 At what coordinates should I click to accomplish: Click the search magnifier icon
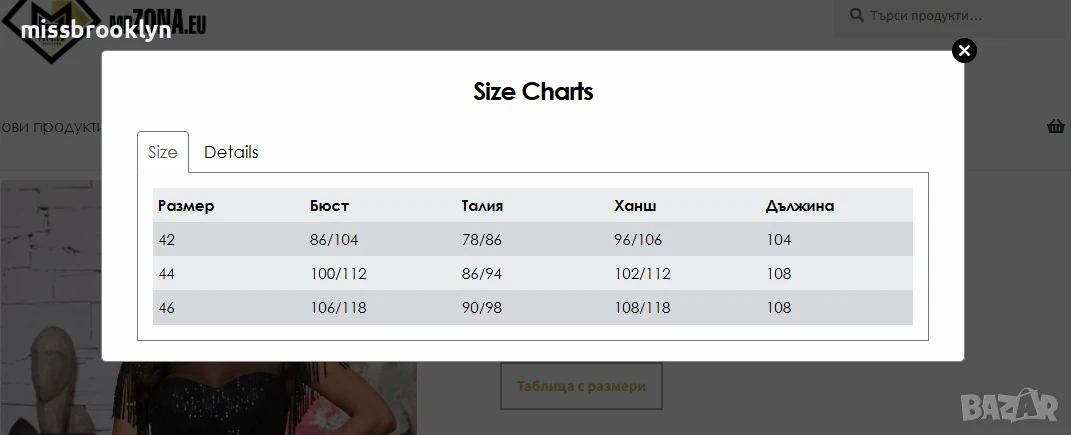point(856,15)
